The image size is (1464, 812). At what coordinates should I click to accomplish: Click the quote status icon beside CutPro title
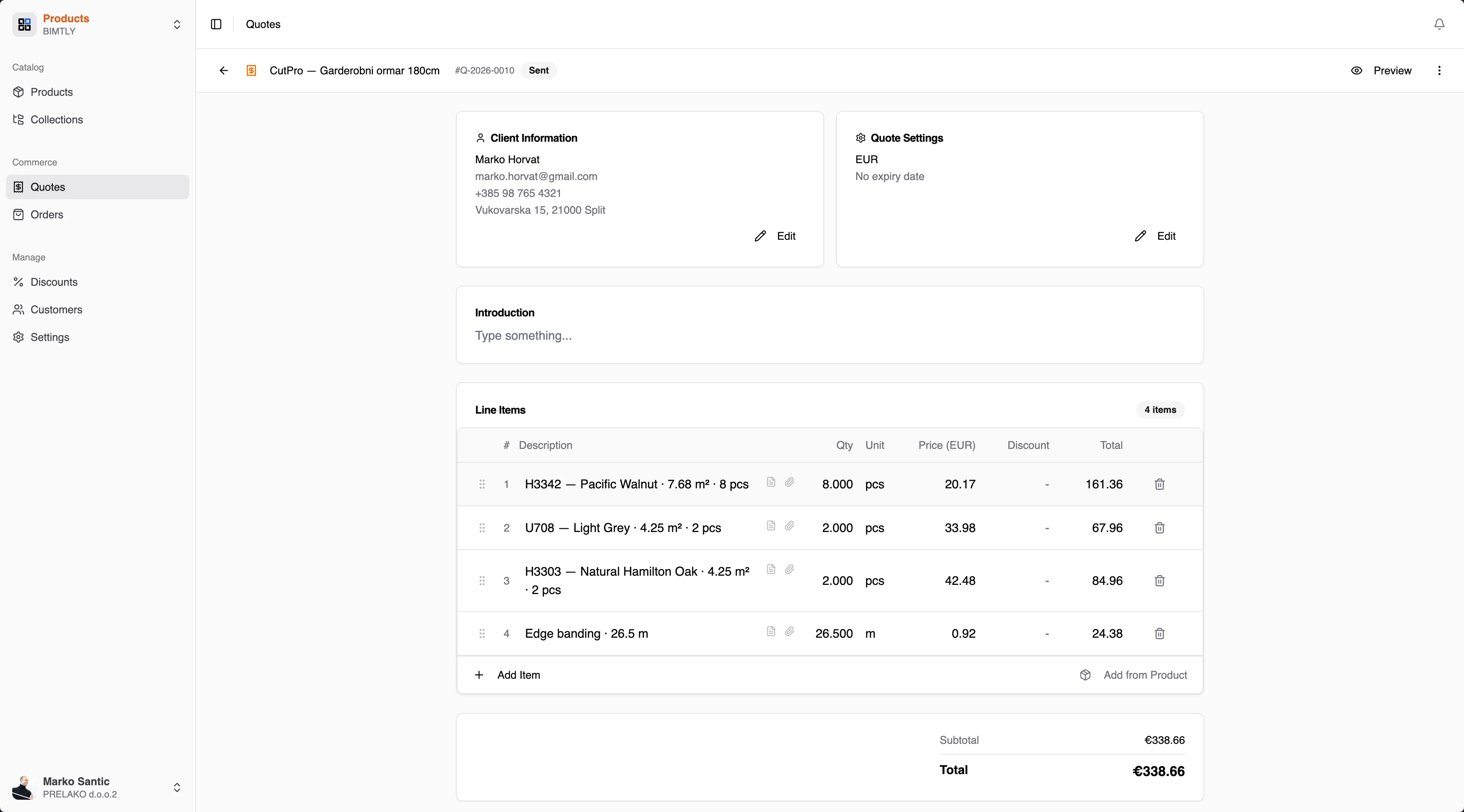pyautogui.click(x=251, y=70)
